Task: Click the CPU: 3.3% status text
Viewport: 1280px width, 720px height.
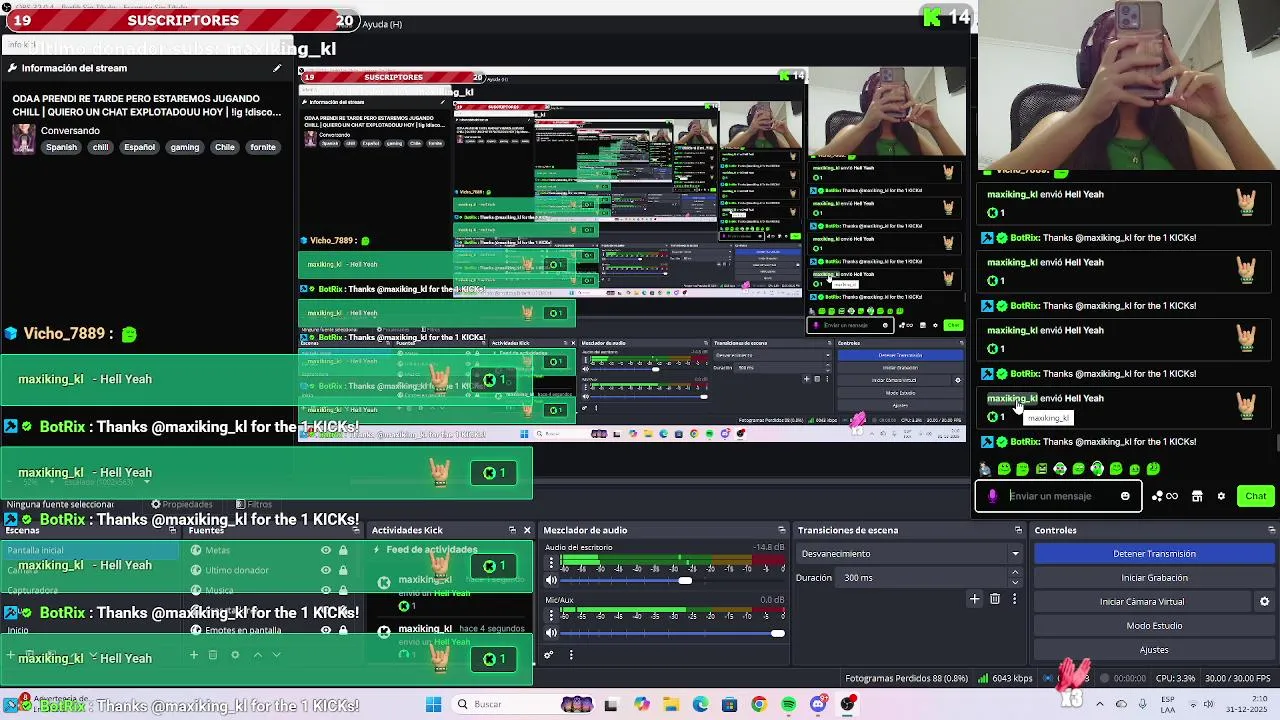Action: (x=1173, y=678)
